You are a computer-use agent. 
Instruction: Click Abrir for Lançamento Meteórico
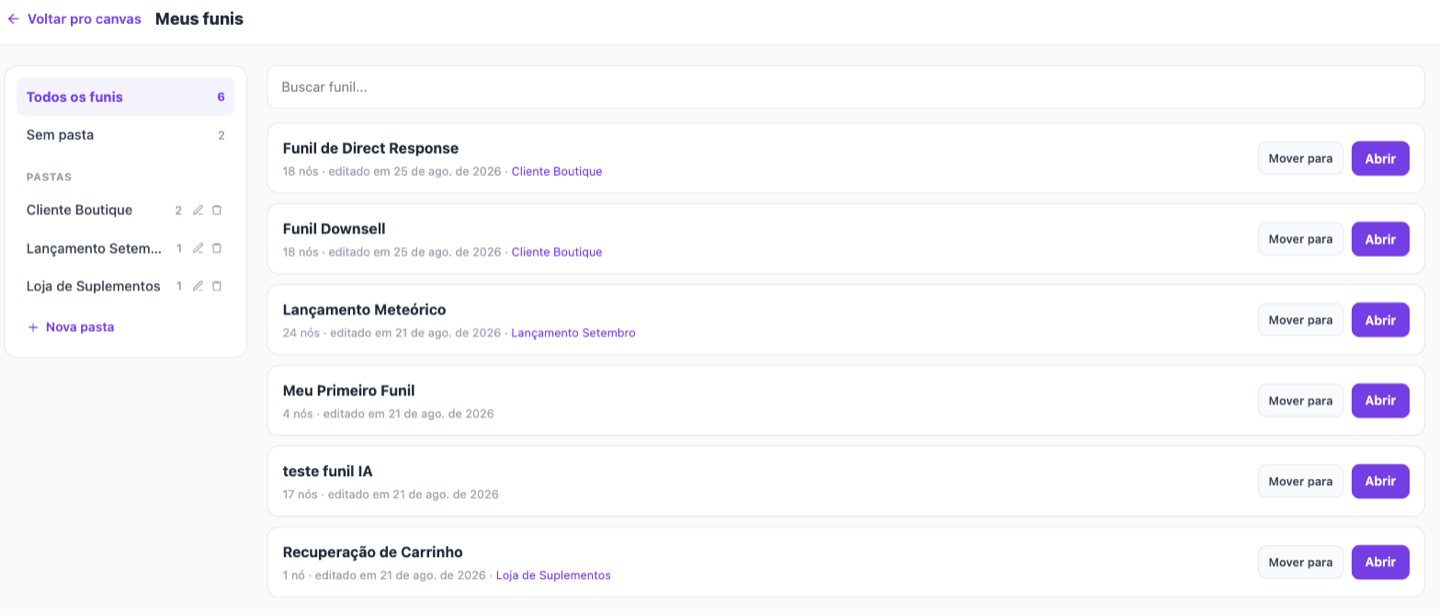pos(1380,320)
